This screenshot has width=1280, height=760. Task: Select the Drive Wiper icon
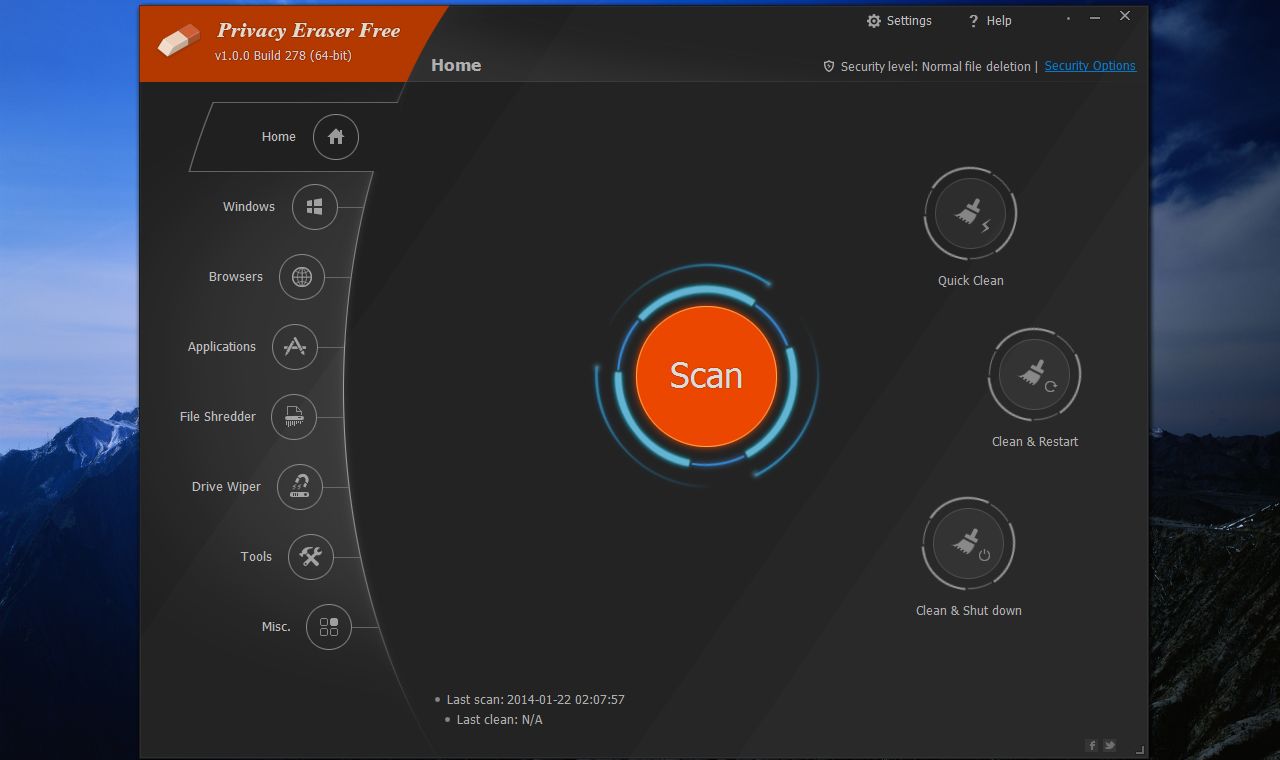click(300, 487)
